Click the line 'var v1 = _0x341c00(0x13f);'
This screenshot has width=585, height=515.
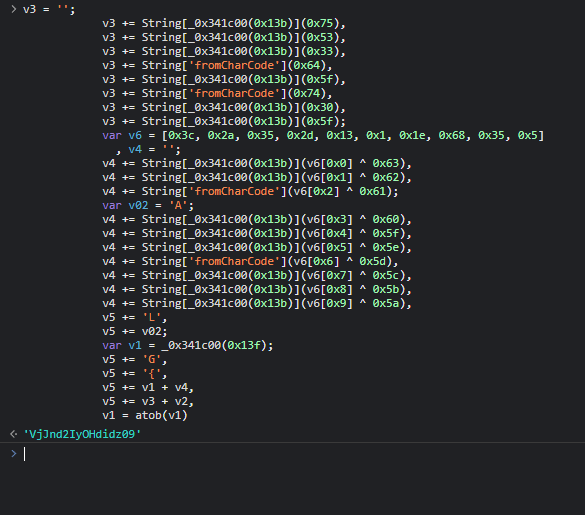coord(188,345)
